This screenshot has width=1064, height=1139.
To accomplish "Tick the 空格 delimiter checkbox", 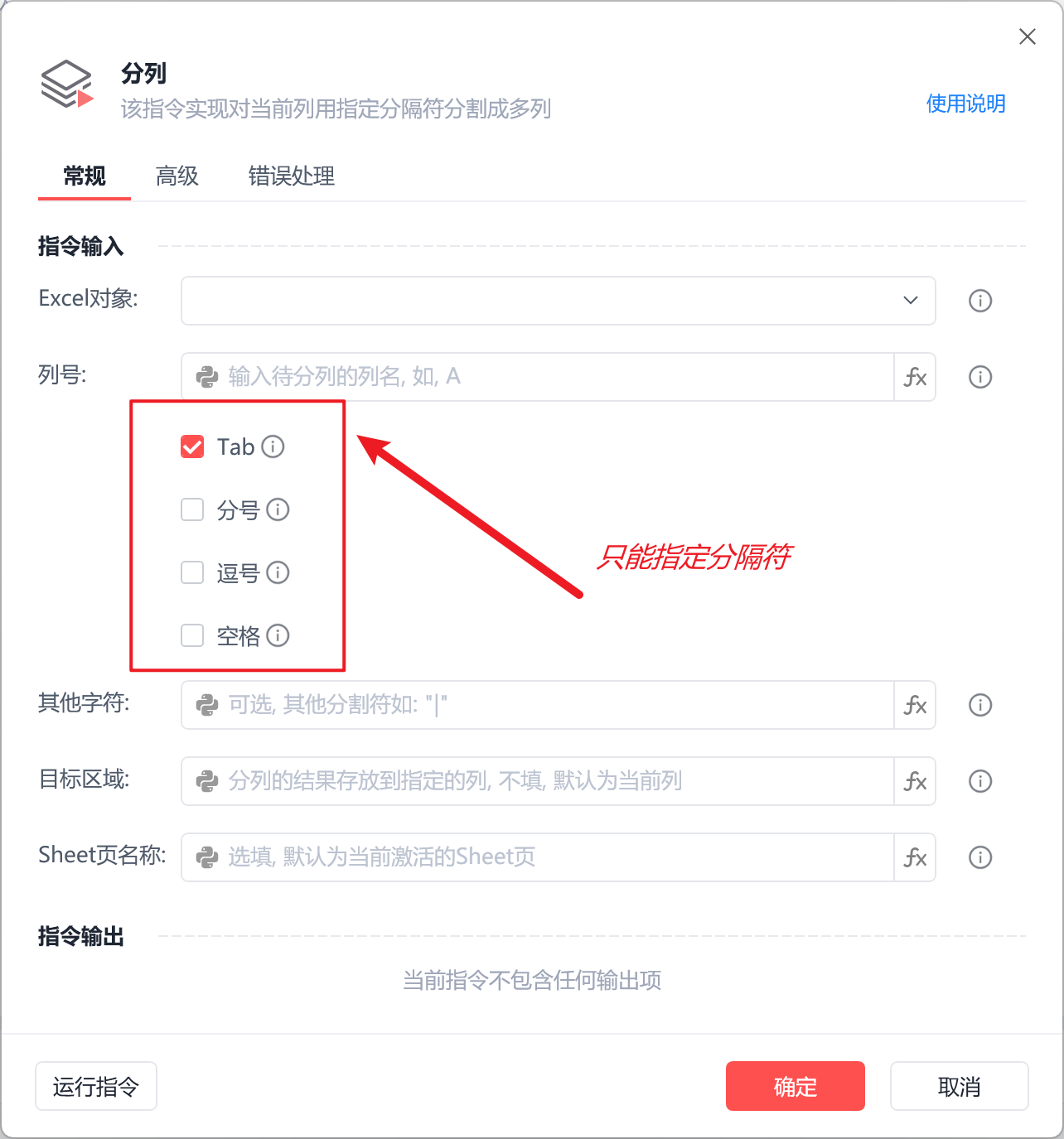I will [192, 635].
